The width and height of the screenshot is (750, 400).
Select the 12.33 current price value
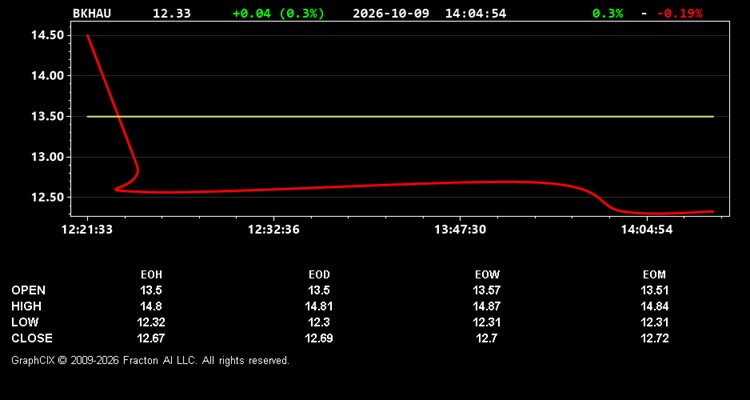tap(172, 13)
